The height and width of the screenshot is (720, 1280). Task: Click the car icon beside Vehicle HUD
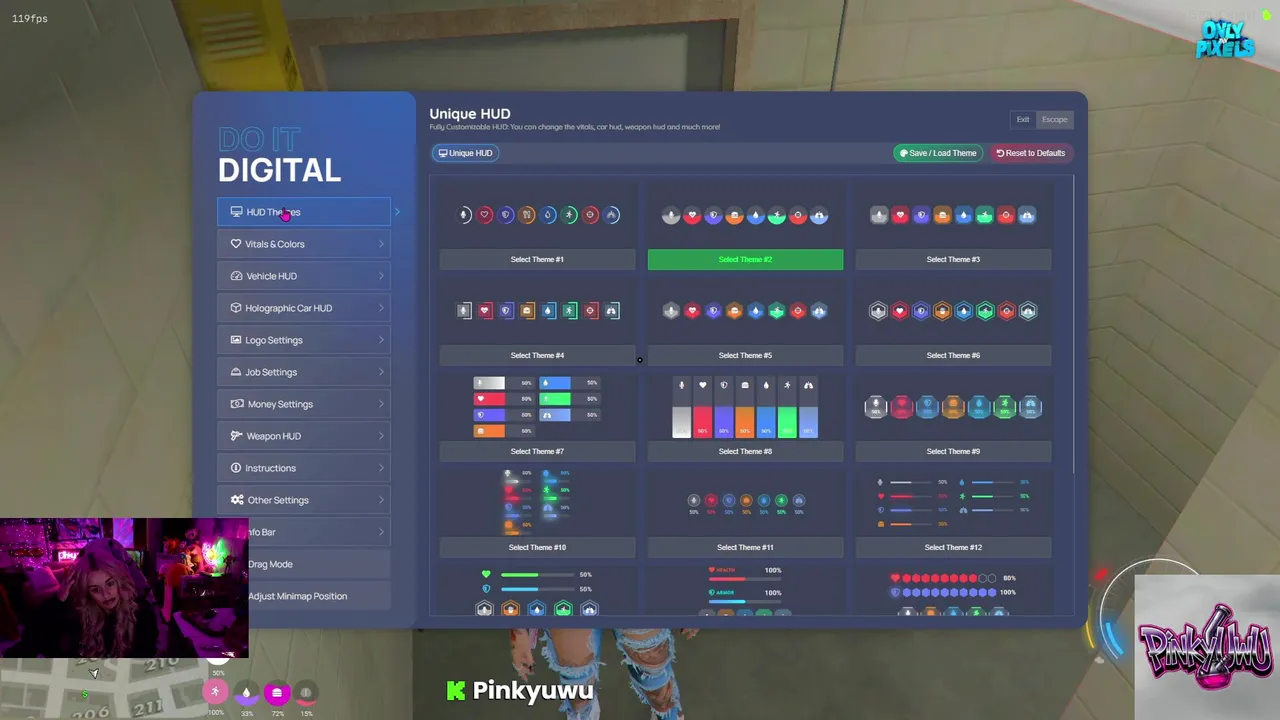(236, 276)
